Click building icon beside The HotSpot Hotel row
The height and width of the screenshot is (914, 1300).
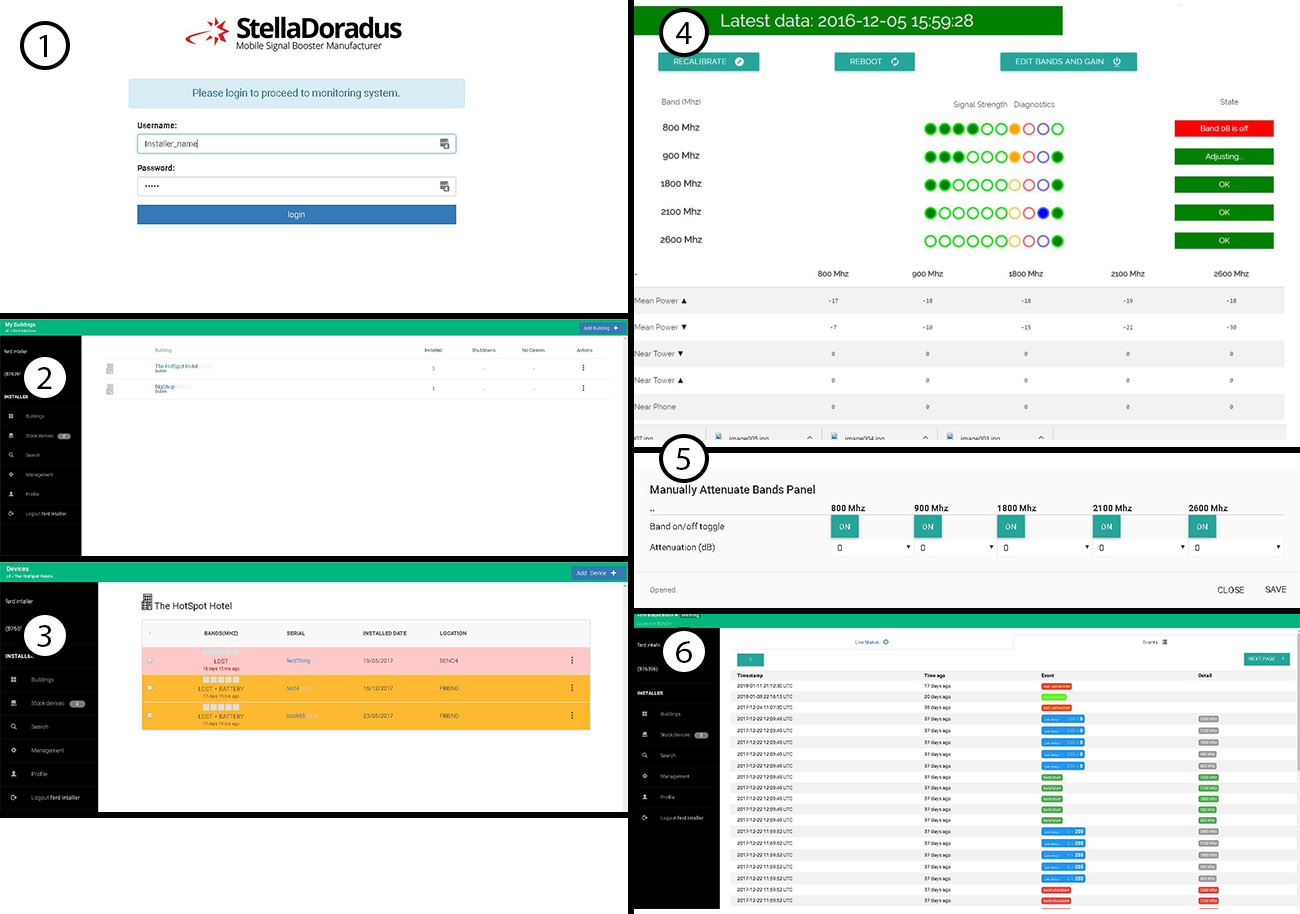(x=110, y=369)
